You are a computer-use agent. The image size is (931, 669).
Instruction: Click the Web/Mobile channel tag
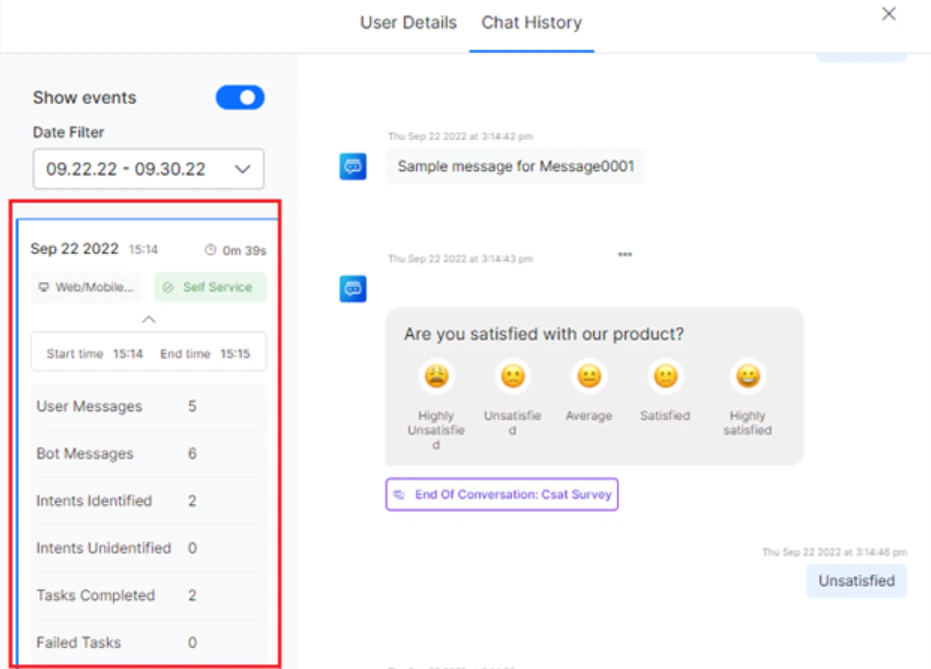click(x=87, y=287)
